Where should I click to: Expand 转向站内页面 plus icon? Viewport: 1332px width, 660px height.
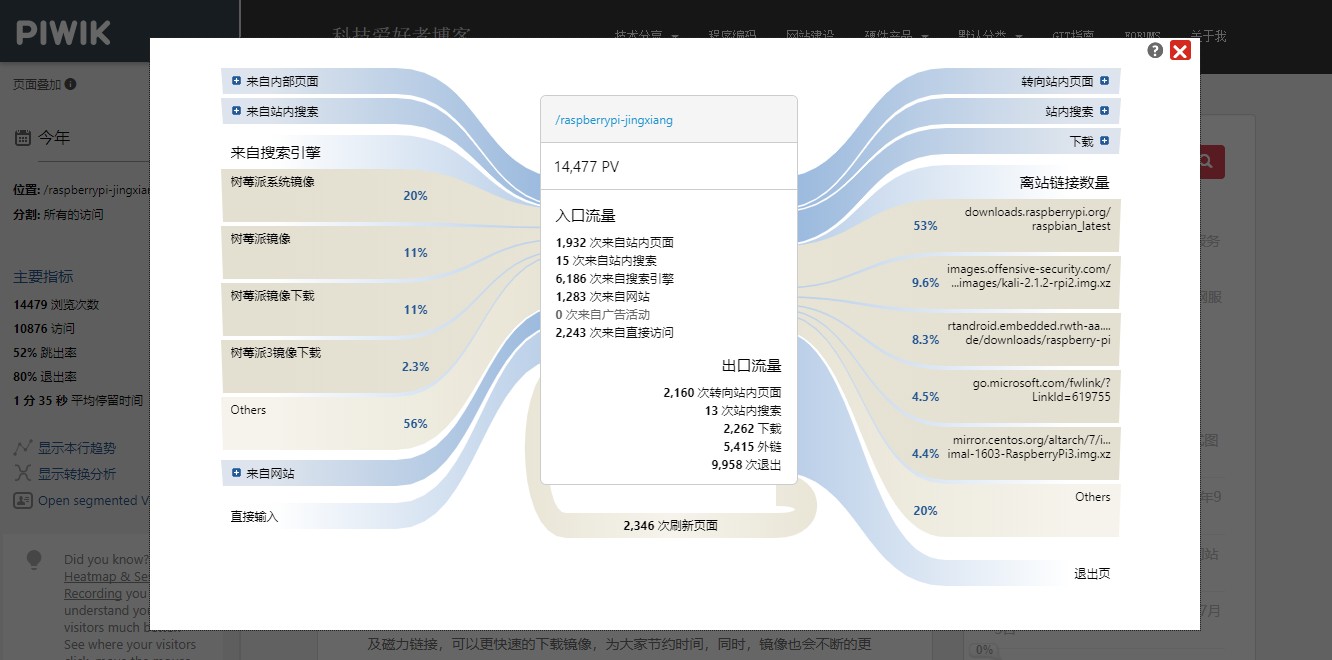coord(1104,81)
